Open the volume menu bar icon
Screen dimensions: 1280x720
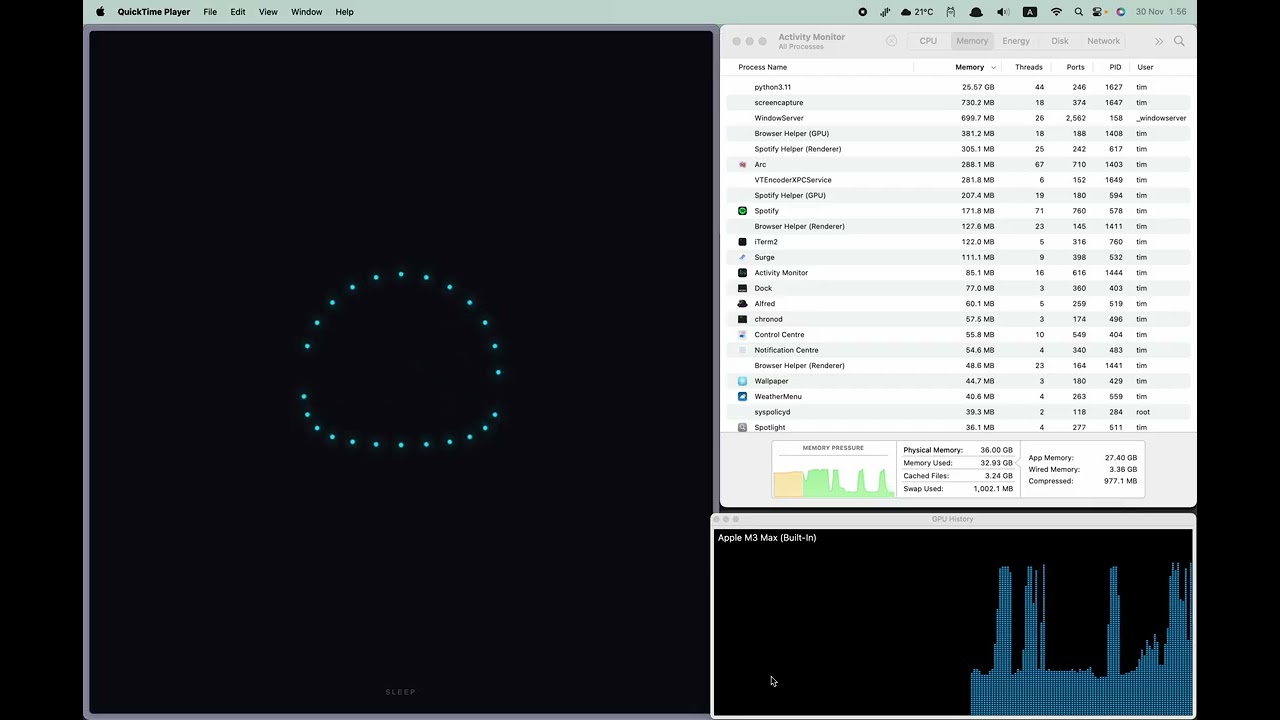(1003, 12)
